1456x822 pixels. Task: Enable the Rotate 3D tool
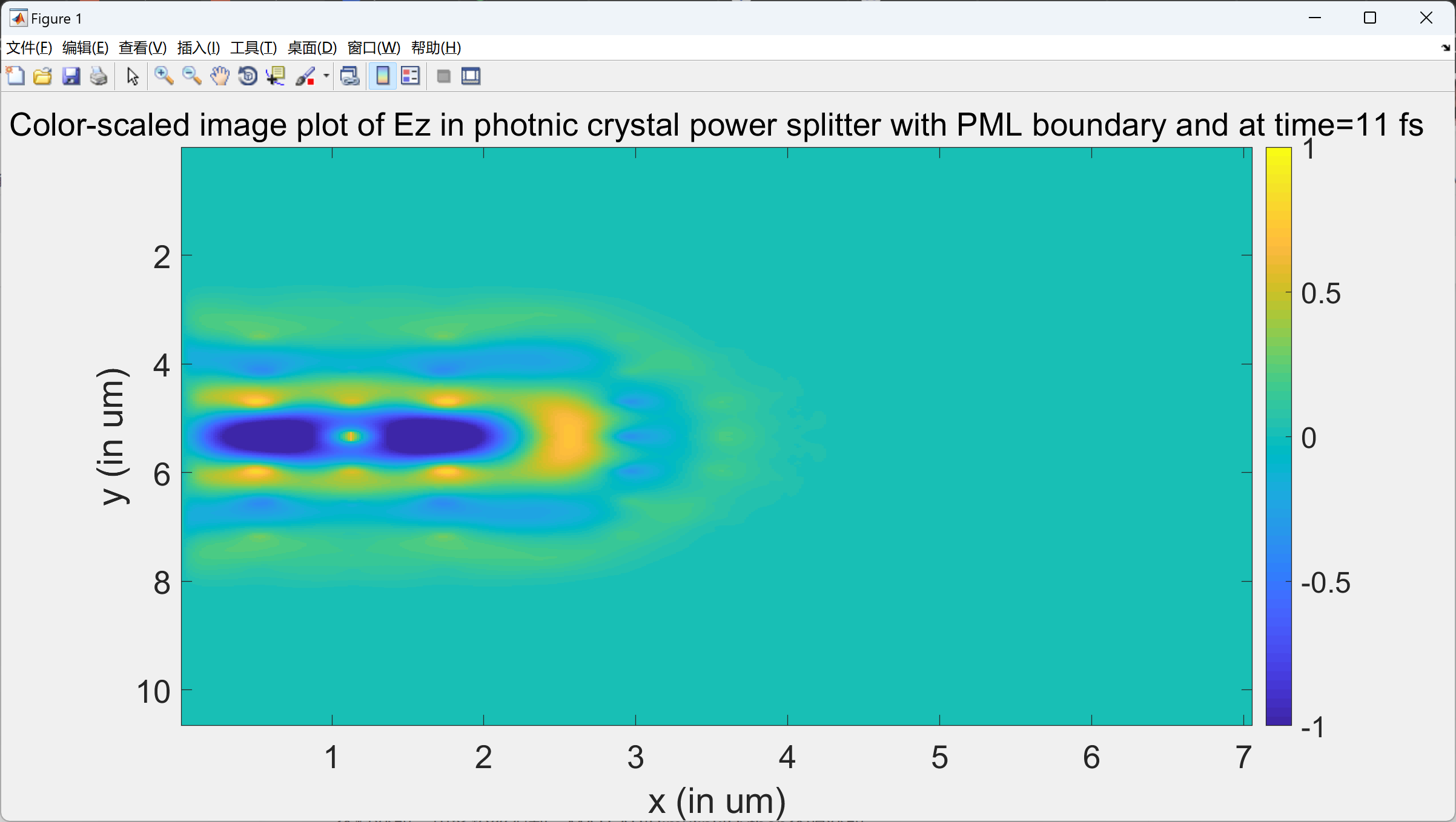coord(248,76)
